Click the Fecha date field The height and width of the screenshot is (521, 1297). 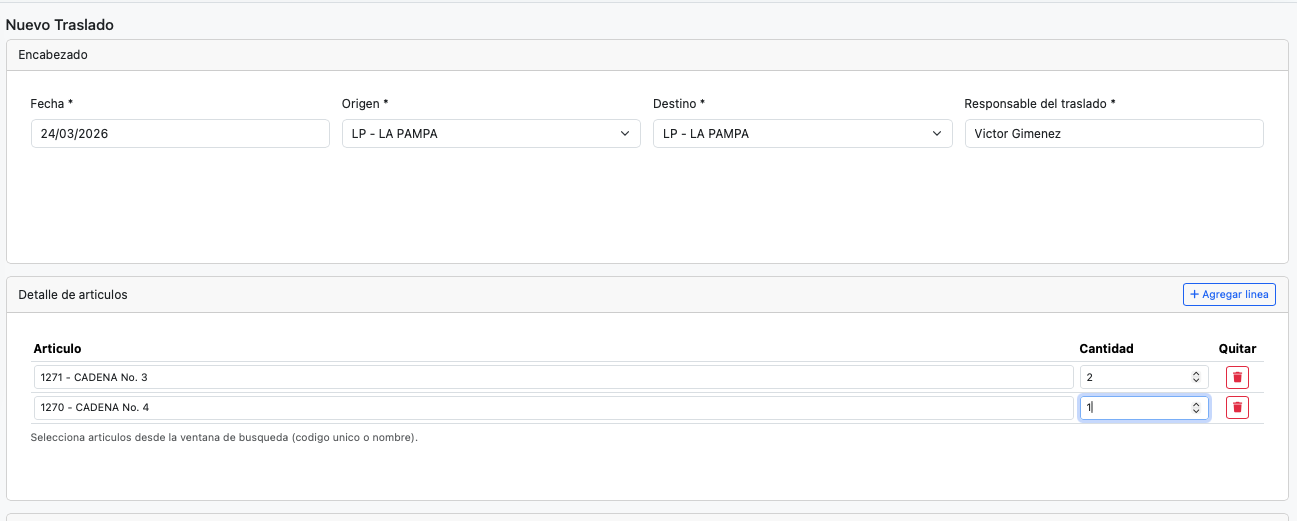(x=180, y=134)
